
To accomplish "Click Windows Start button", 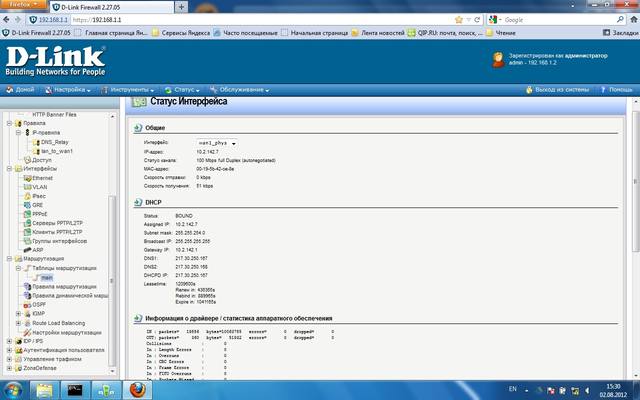I will click(13, 390).
